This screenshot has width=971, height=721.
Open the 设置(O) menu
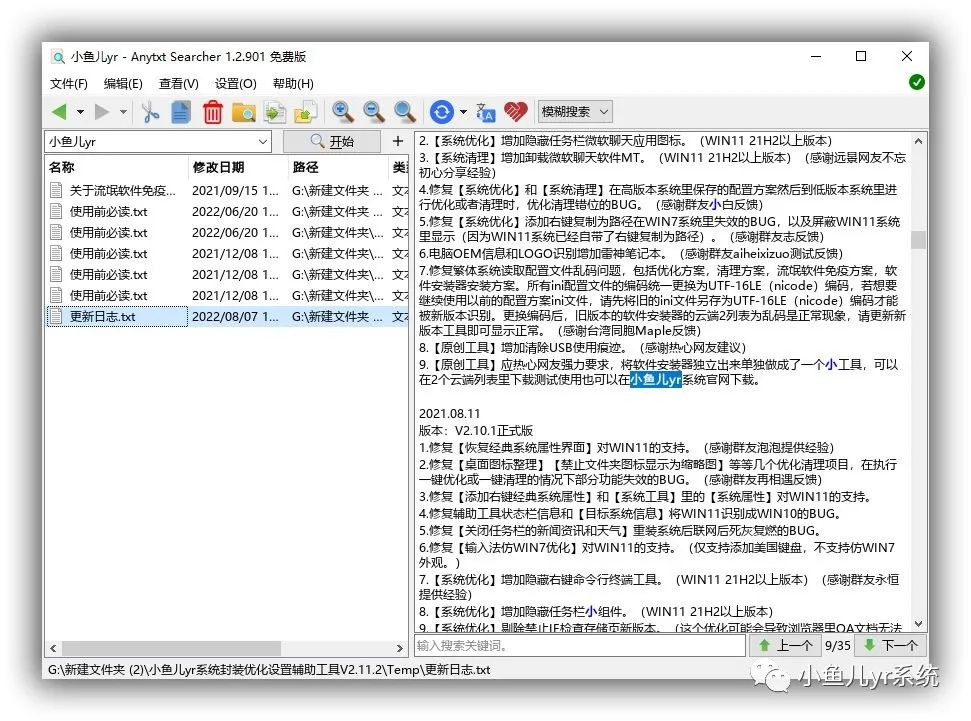[235, 84]
